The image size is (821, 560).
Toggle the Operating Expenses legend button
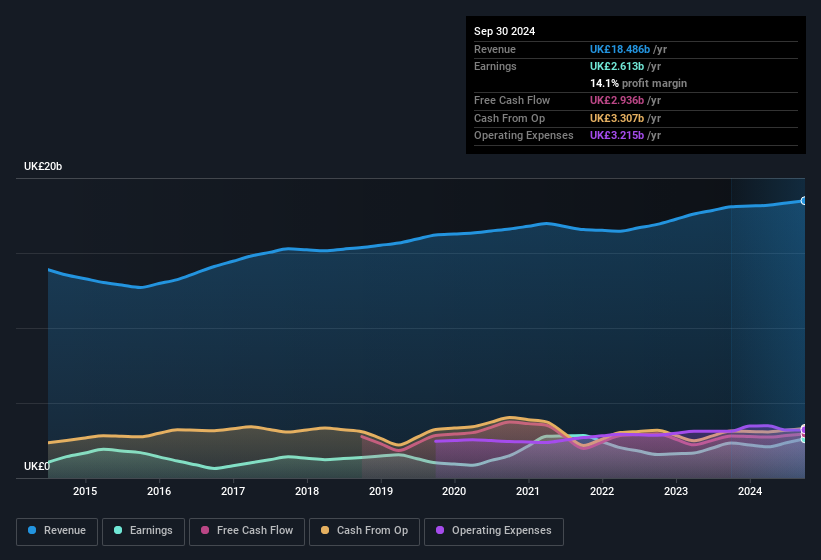[494, 531]
